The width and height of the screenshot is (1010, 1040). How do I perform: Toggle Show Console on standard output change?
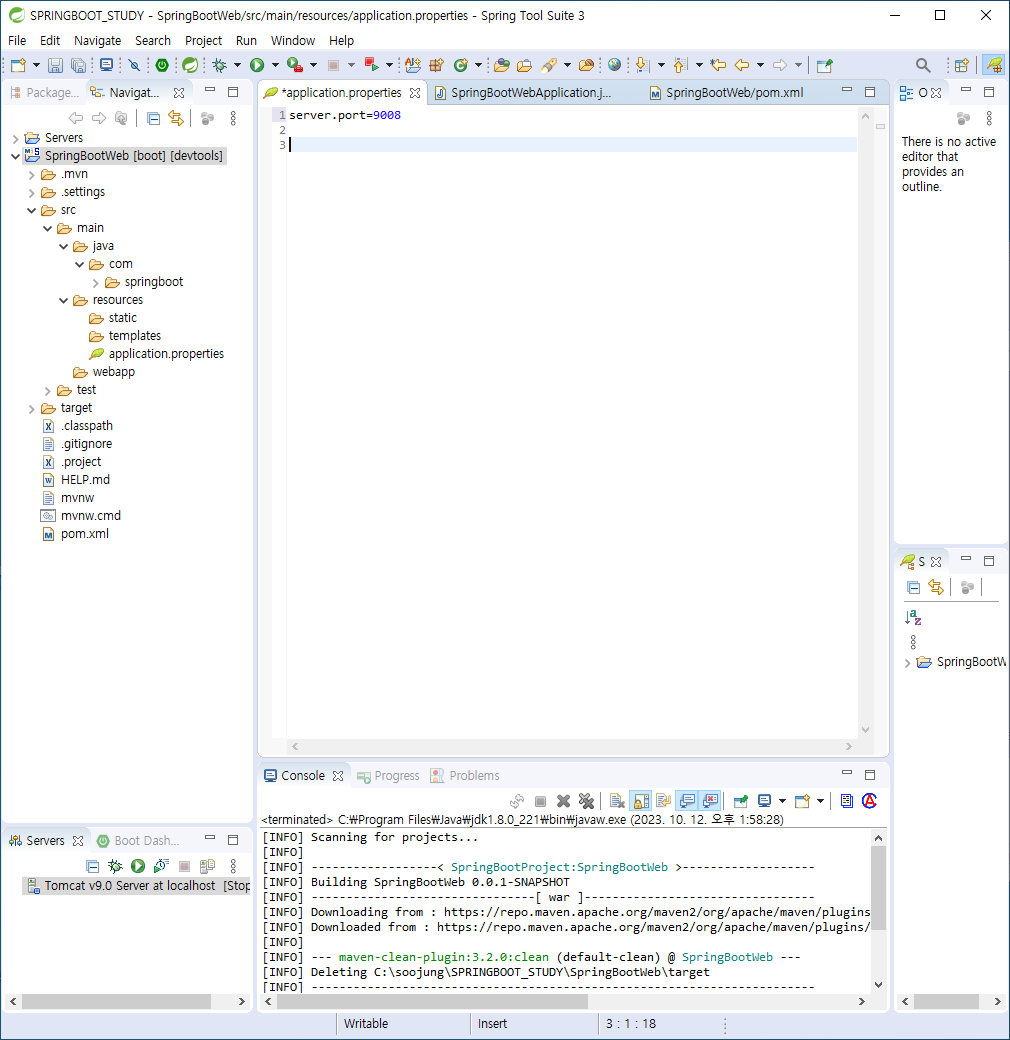tap(687, 801)
